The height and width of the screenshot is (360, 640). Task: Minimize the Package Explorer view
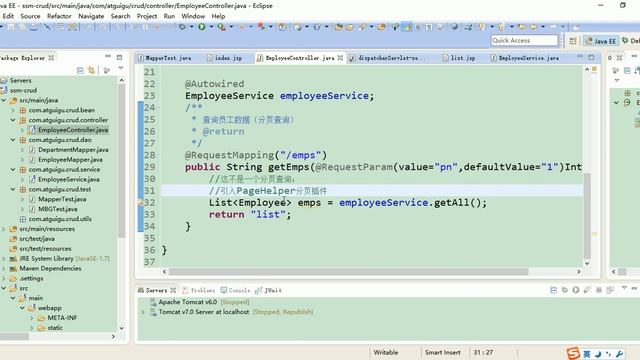click(x=108, y=57)
